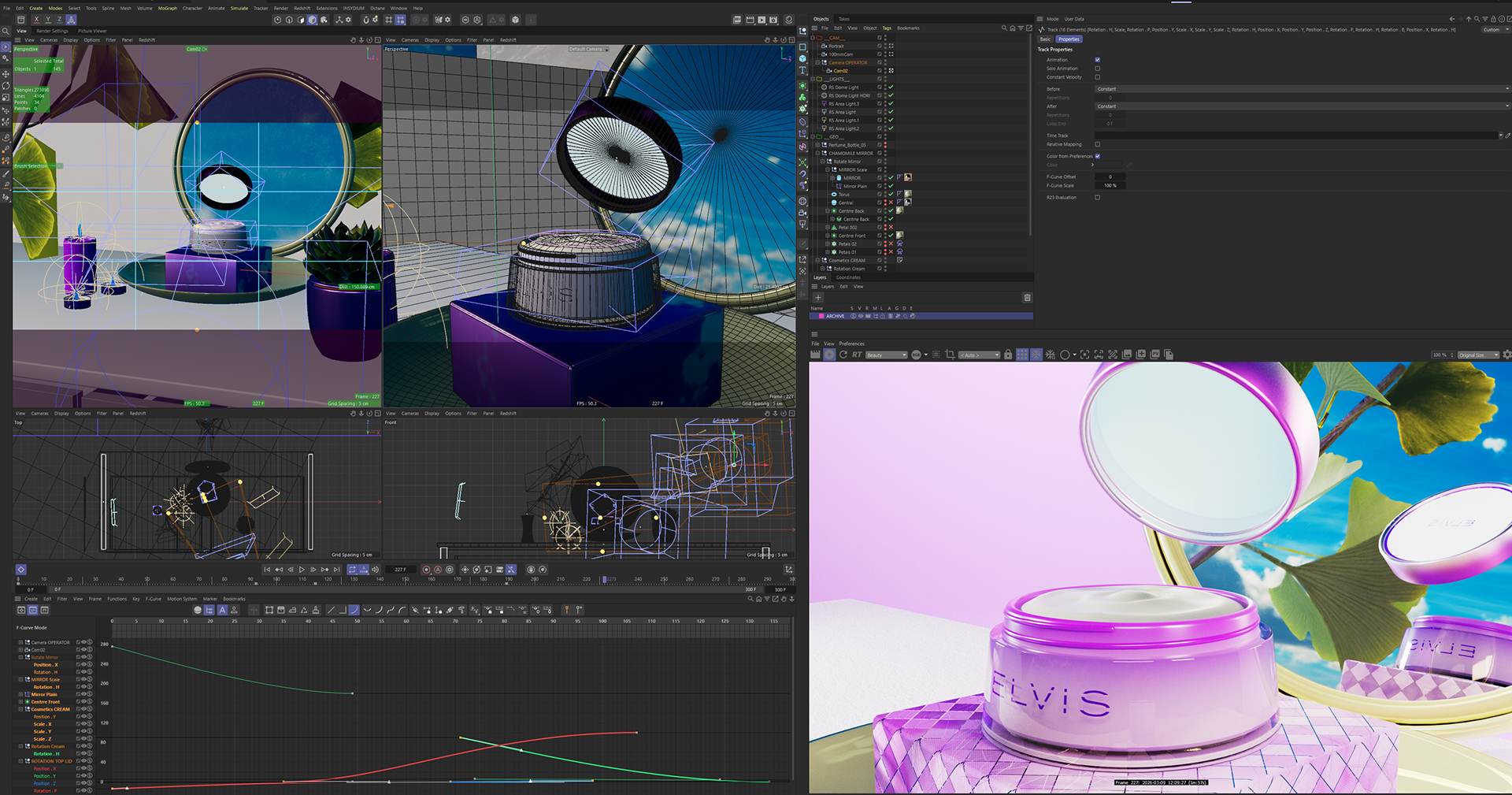The height and width of the screenshot is (795, 1512).
Task: Click the red Record keyframe icon
Action: click(x=427, y=570)
